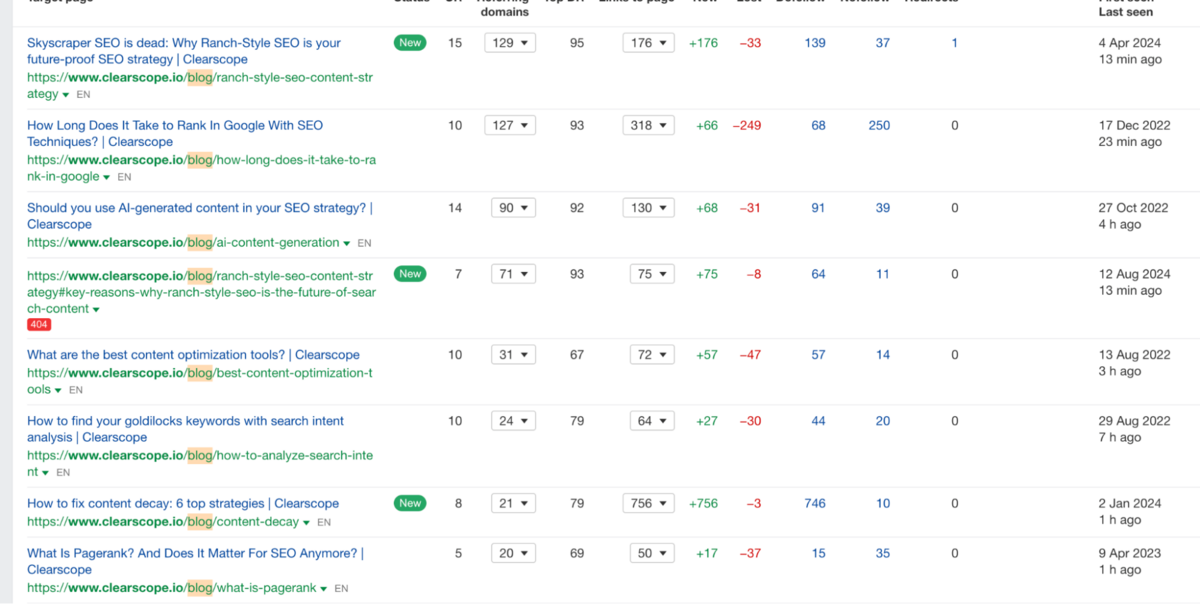Expand the caret beside the what-is-pagerank URL
This screenshot has width=1200, height=604.
tap(324, 589)
